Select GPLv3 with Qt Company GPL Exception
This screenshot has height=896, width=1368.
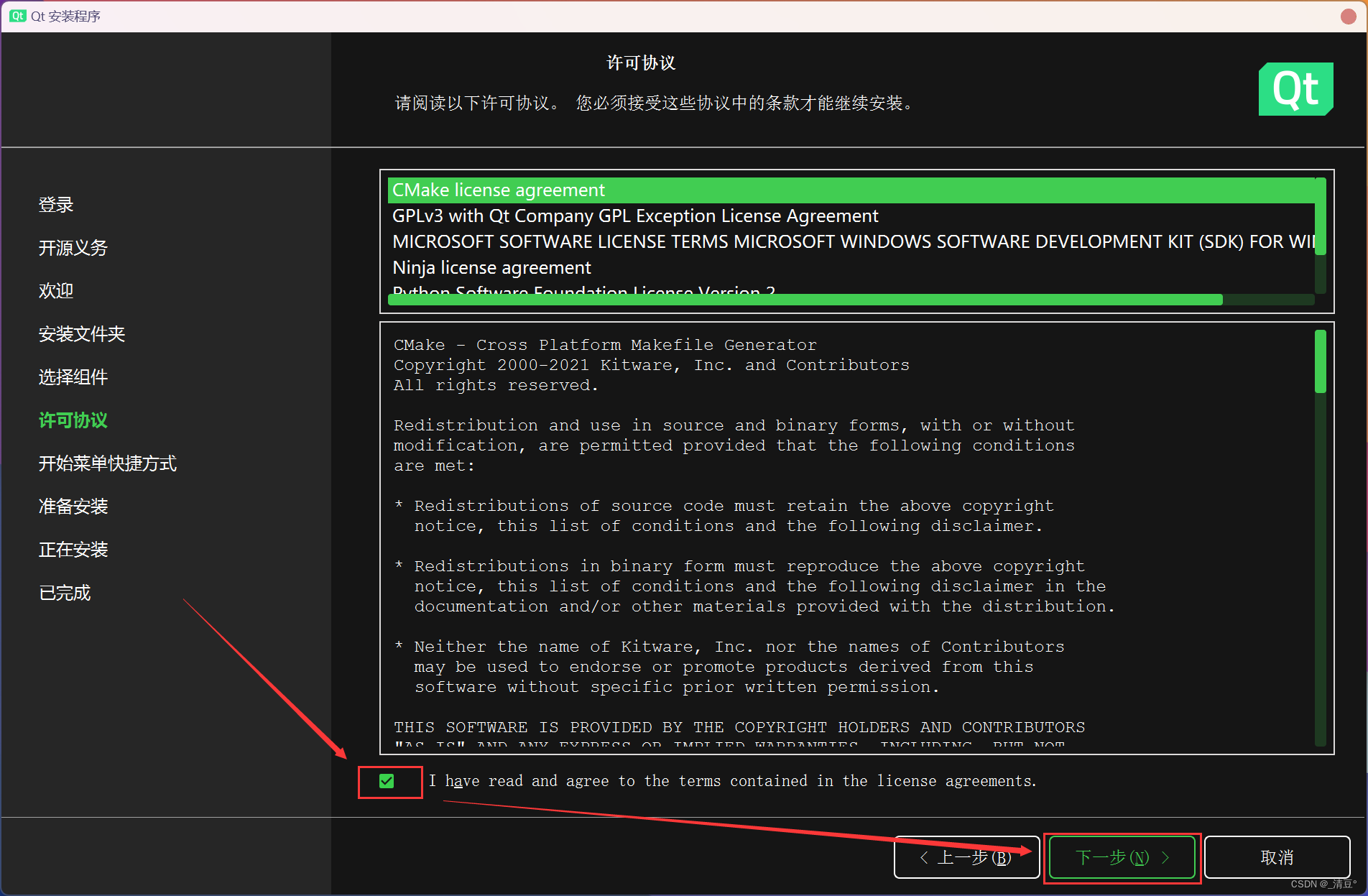coord(851,216)
